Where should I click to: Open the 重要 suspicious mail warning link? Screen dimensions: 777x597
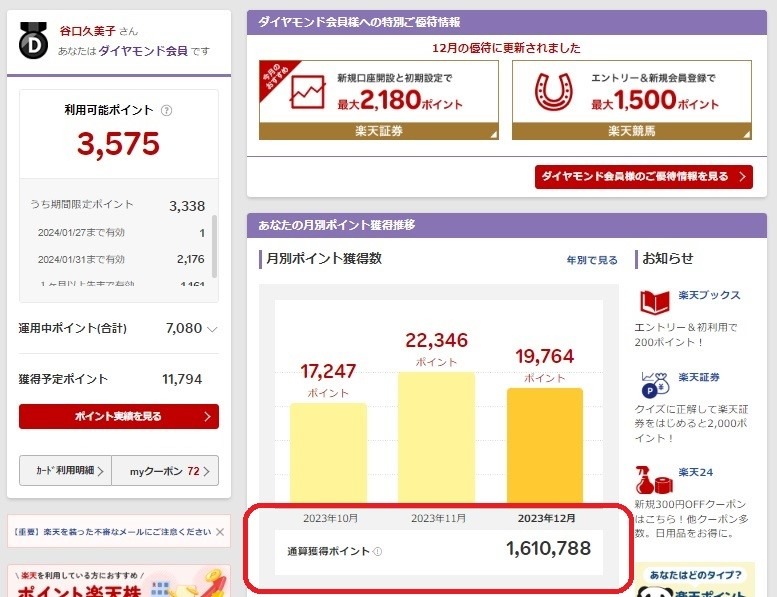(x=112, y=532)
